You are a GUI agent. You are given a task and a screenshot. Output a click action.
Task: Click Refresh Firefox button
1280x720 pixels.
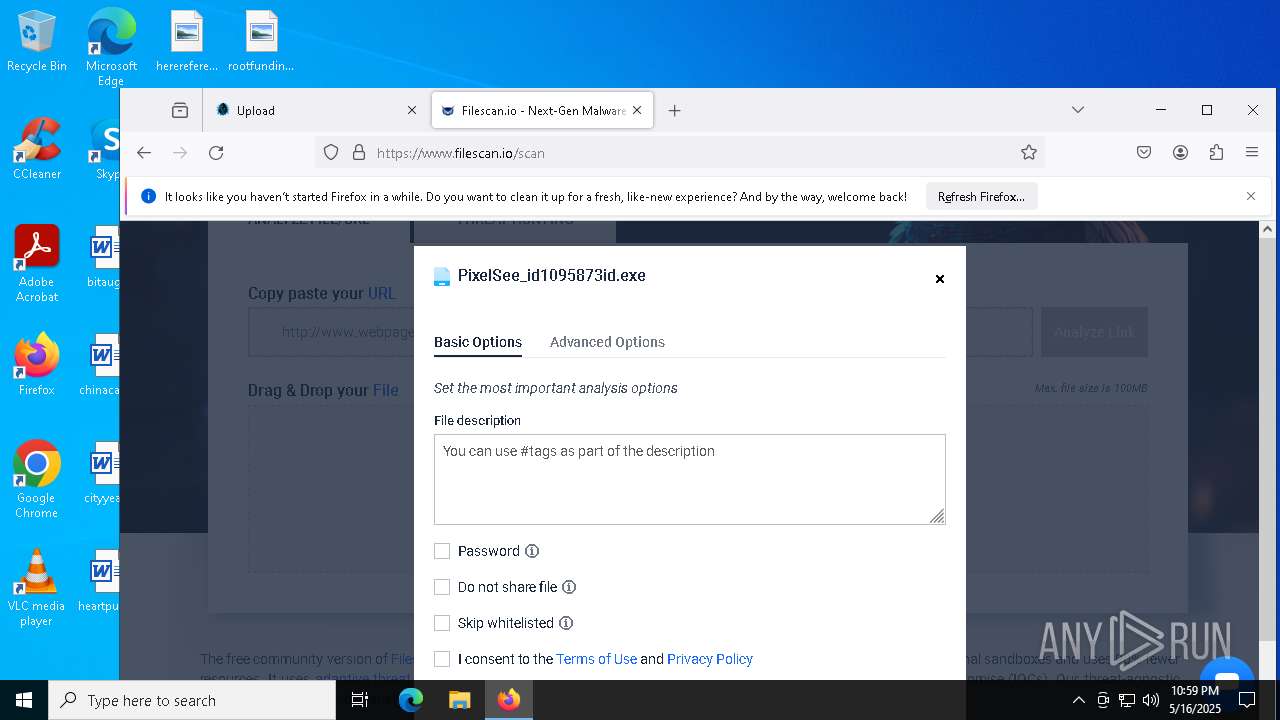981,197
